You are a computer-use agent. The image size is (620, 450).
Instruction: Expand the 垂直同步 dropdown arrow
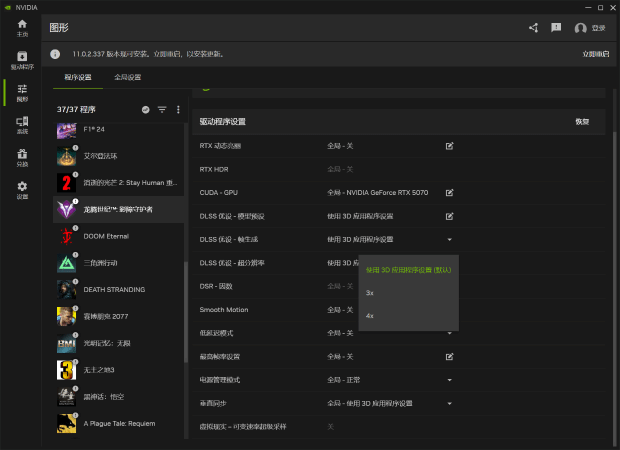[x=450, y=403]
